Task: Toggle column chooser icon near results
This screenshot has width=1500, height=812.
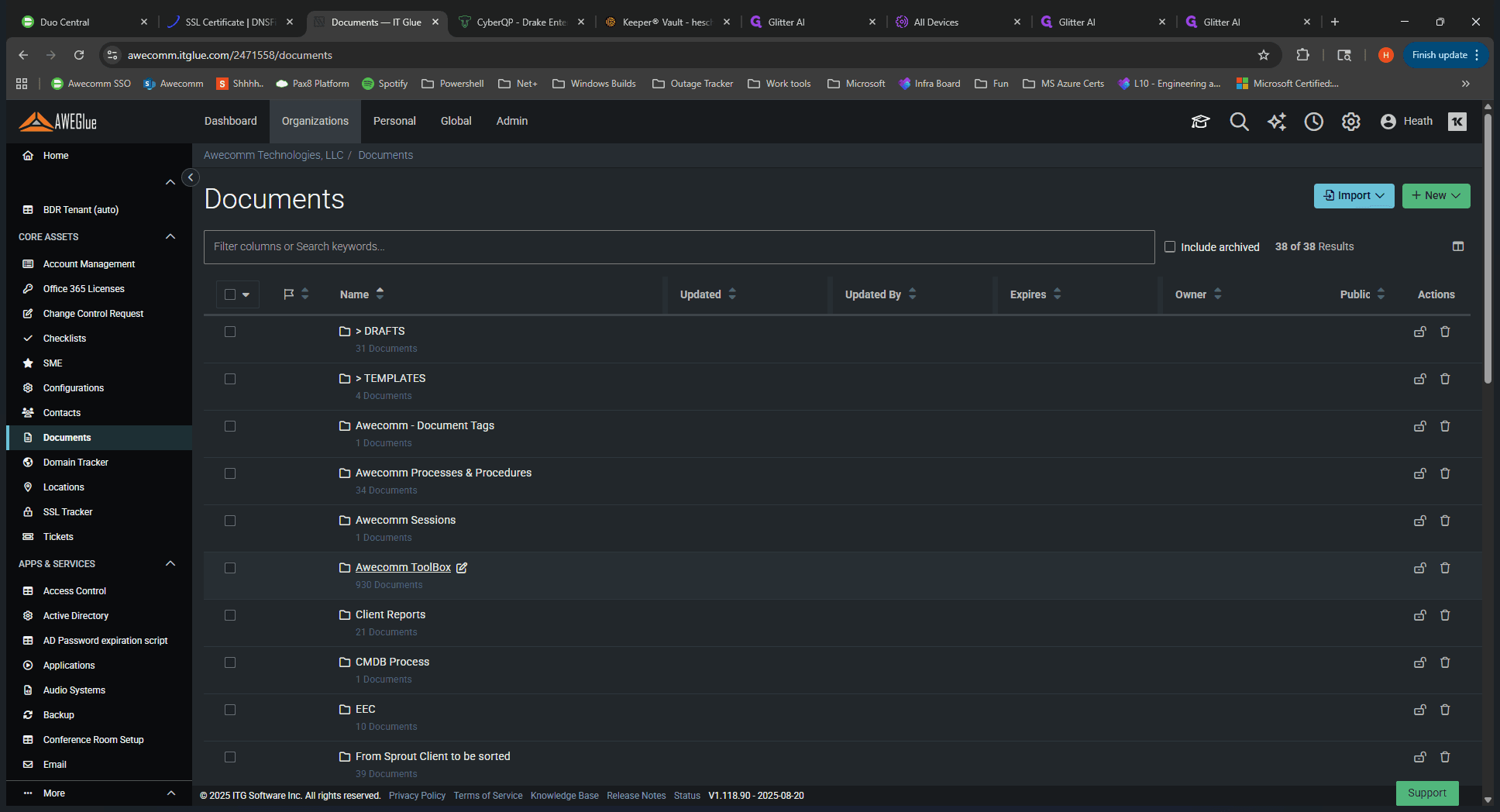Action: pos(1458,246)
